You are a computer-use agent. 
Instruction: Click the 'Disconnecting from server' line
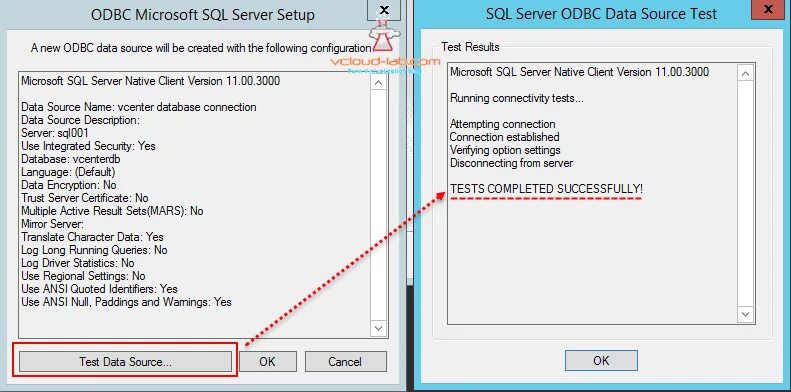(511, 163)
